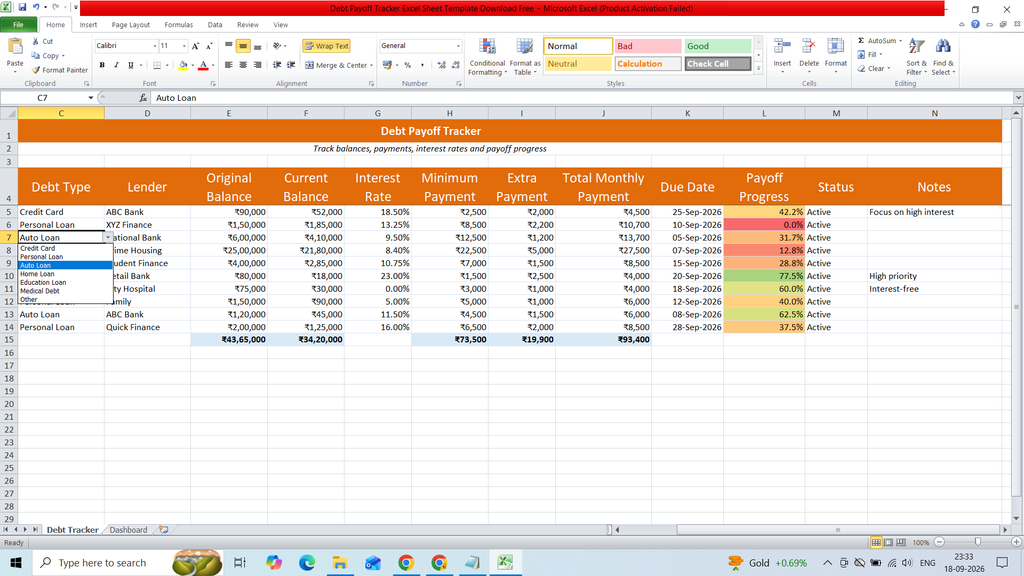
Task: Switch to the Data tab
Action: [x=215, y=25]
